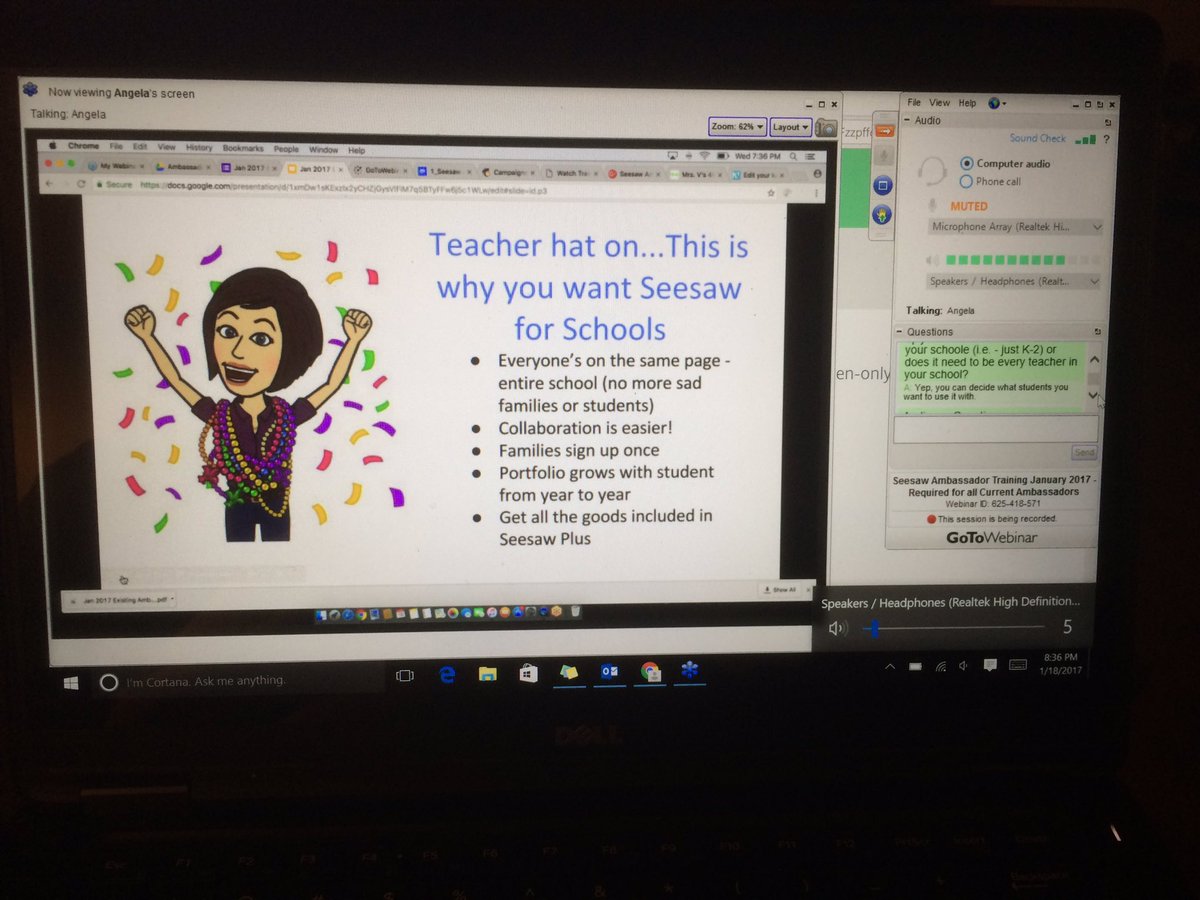Select the GoToWebinar browser tab in shared screen
Viewport: 1200px width, 900px height.
point(380,170)
